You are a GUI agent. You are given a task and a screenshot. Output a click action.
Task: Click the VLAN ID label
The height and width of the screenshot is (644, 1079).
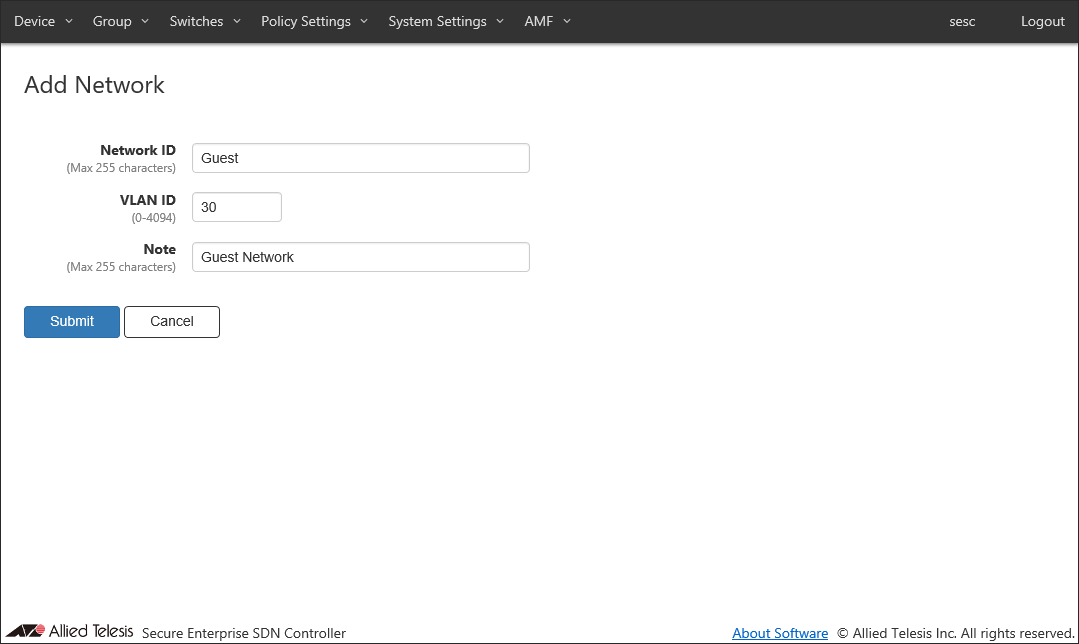(148, 200)
